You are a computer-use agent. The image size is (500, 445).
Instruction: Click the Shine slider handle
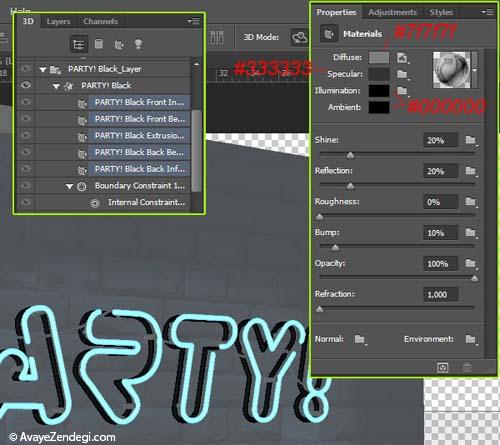[350, 155]
